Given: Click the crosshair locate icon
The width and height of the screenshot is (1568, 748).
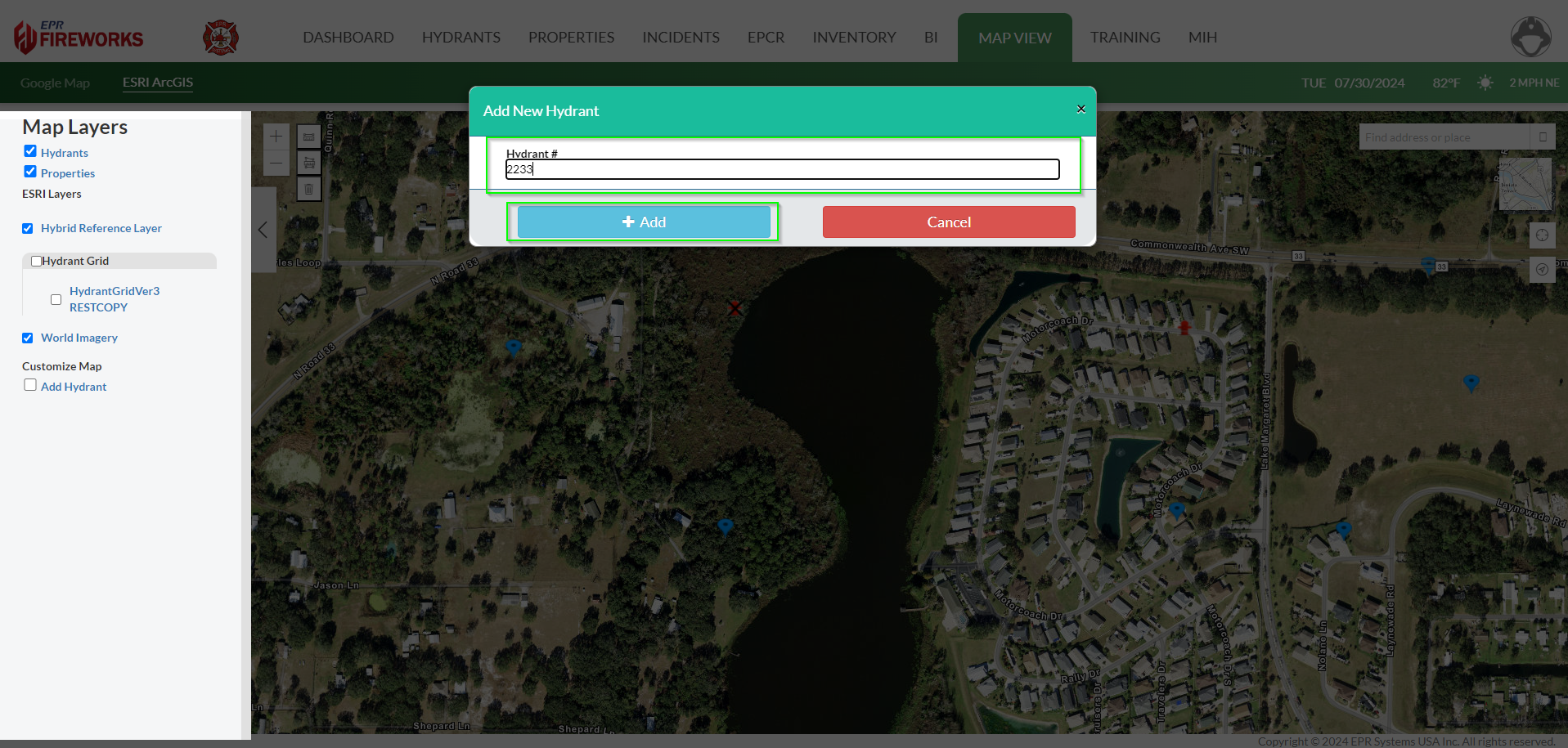Looking at the screenshot, I should click(1542, 235).
